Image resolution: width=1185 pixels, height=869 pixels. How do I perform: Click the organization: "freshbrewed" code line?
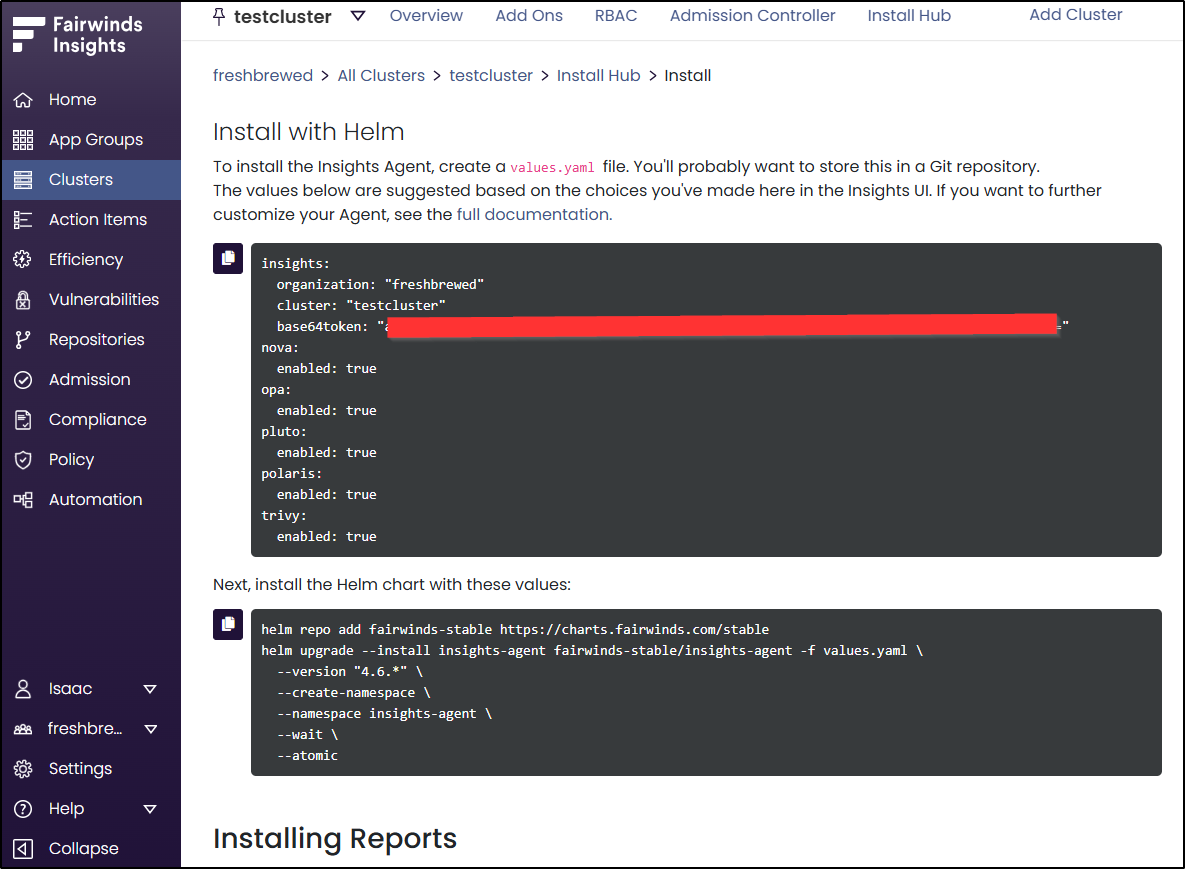pos(380,285)
